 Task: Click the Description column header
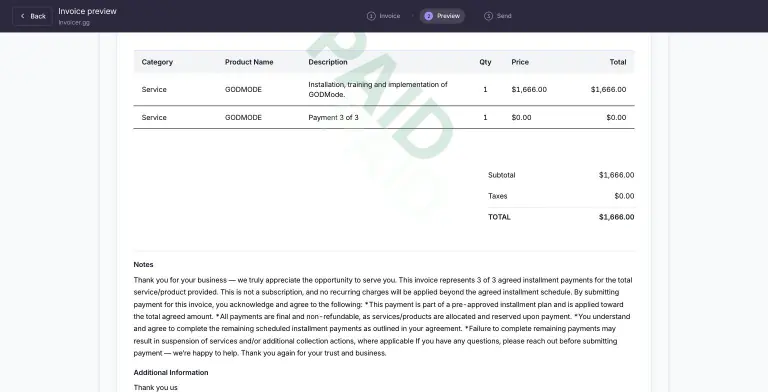pyautogui.click(x=328, y=62)
